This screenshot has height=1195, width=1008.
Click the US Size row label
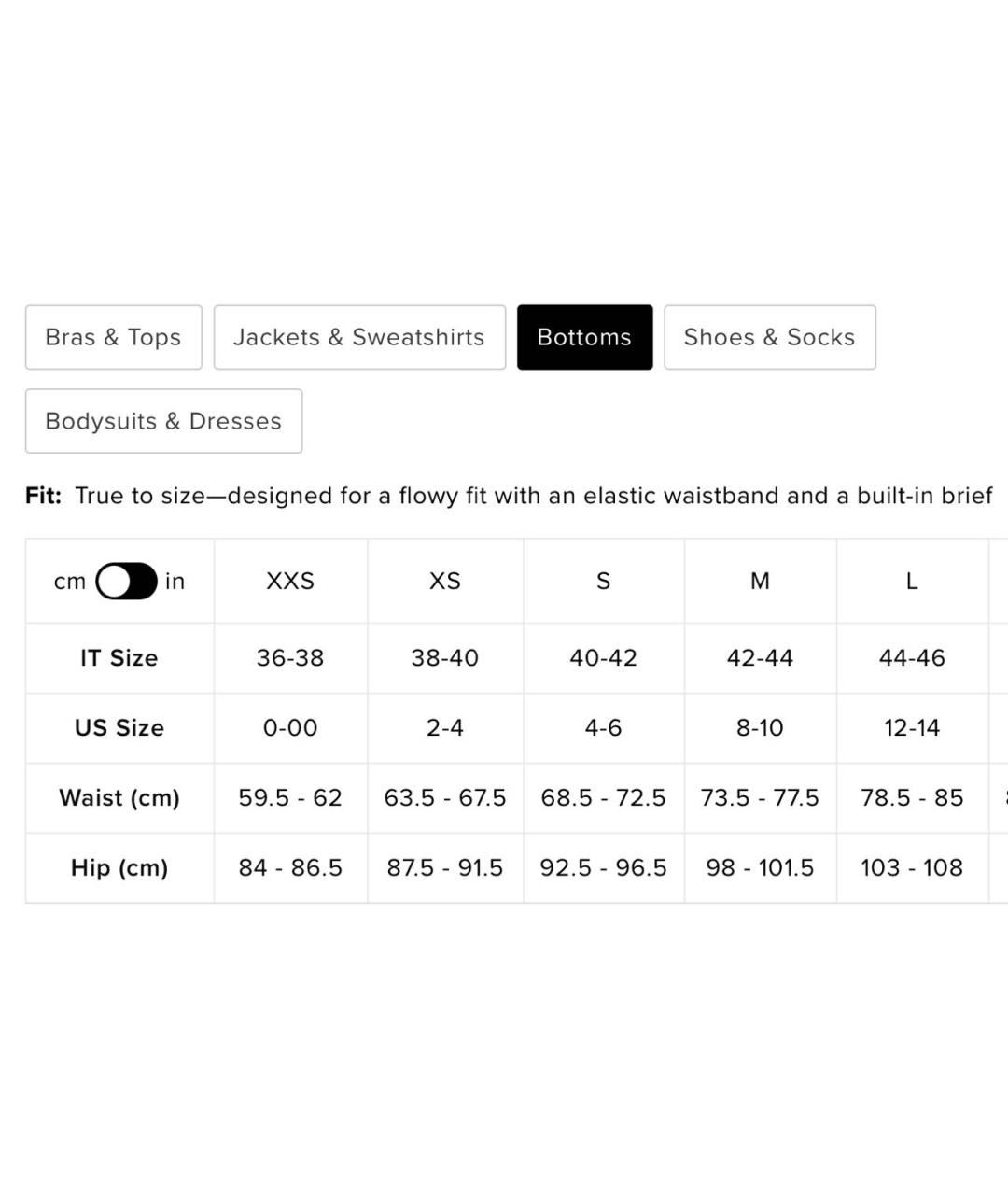tap(119, 728)
